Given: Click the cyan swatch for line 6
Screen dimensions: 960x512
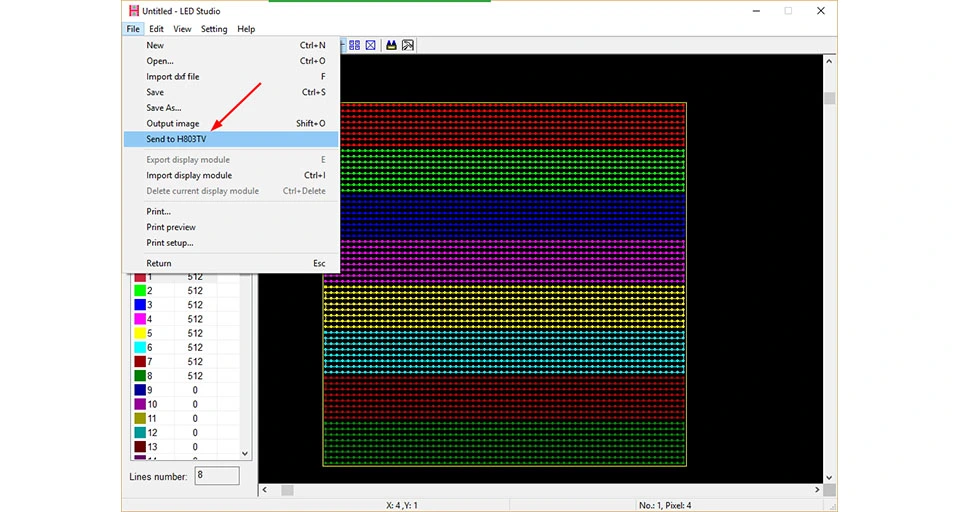Looking at the screenshot, I should (140, 347).
